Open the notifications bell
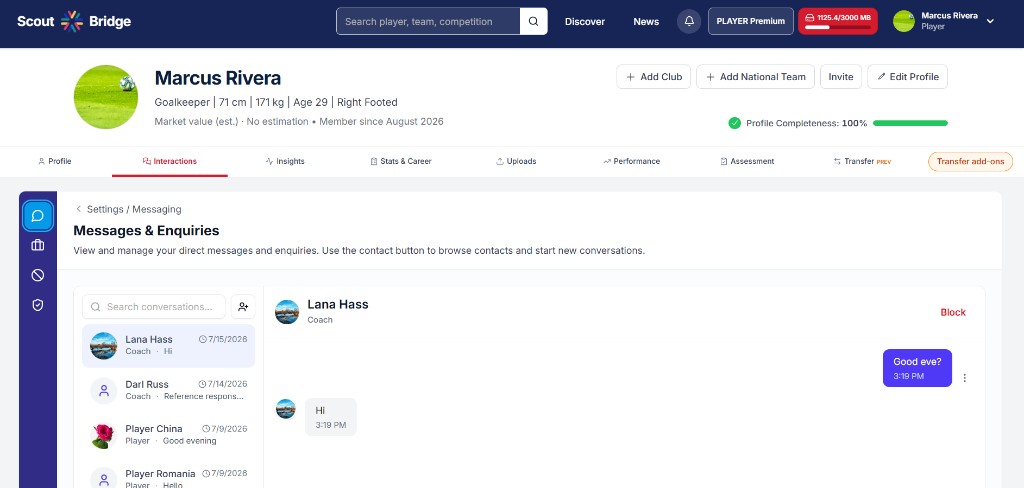The width and height of the screenshot is (1024, 488). click(x=689, y=22)
